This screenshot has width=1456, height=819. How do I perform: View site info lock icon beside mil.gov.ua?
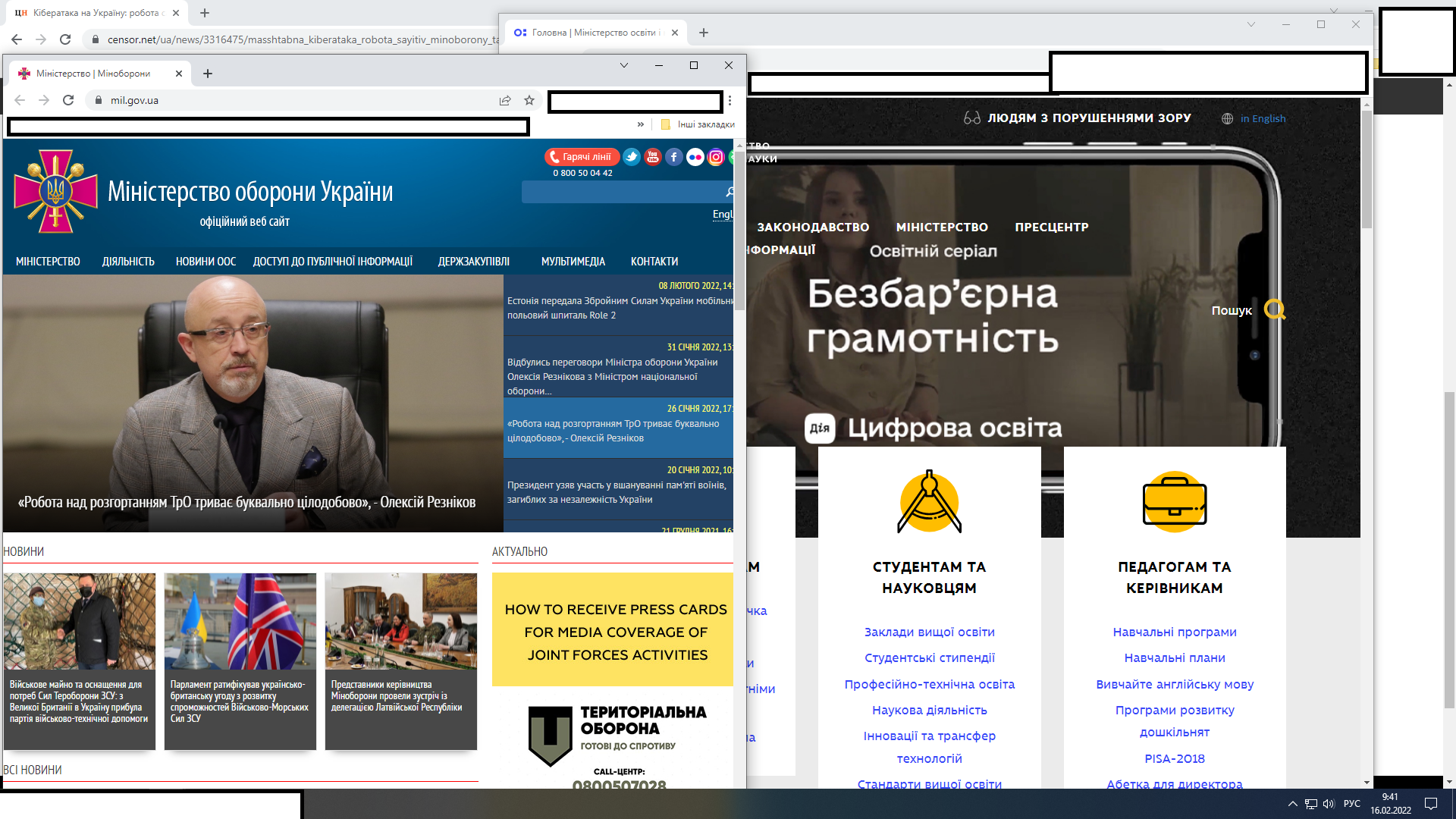(98, 100)
